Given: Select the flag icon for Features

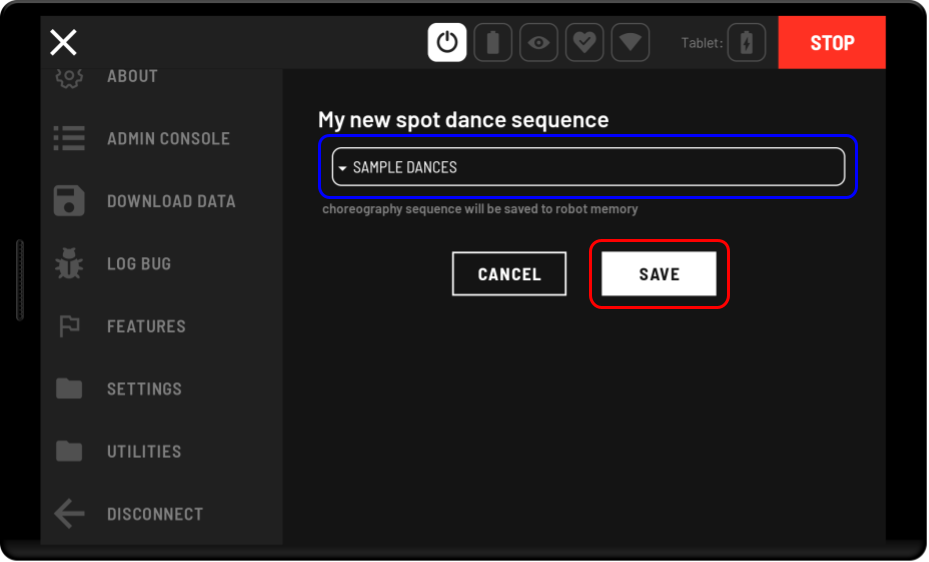Looking at the screenshot, I should click(69, 326).
